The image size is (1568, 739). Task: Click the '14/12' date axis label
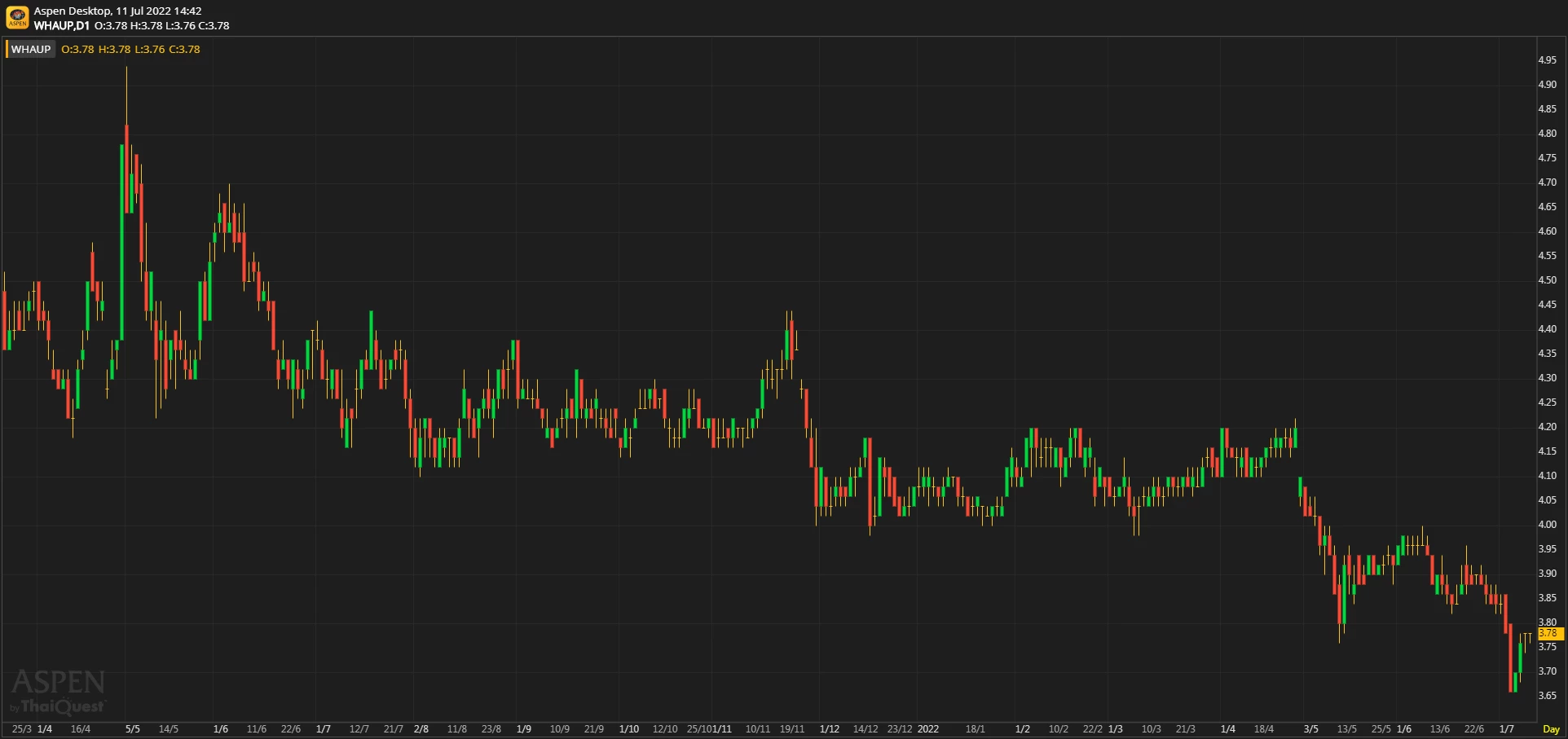[865, 729]
